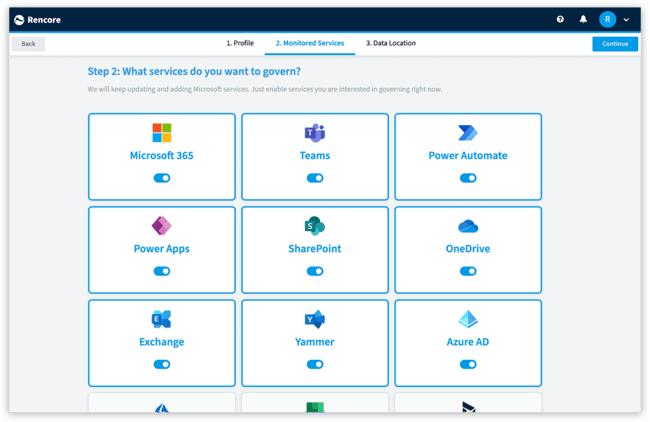
Task: Click the Power Apps label
Action: 162,249
